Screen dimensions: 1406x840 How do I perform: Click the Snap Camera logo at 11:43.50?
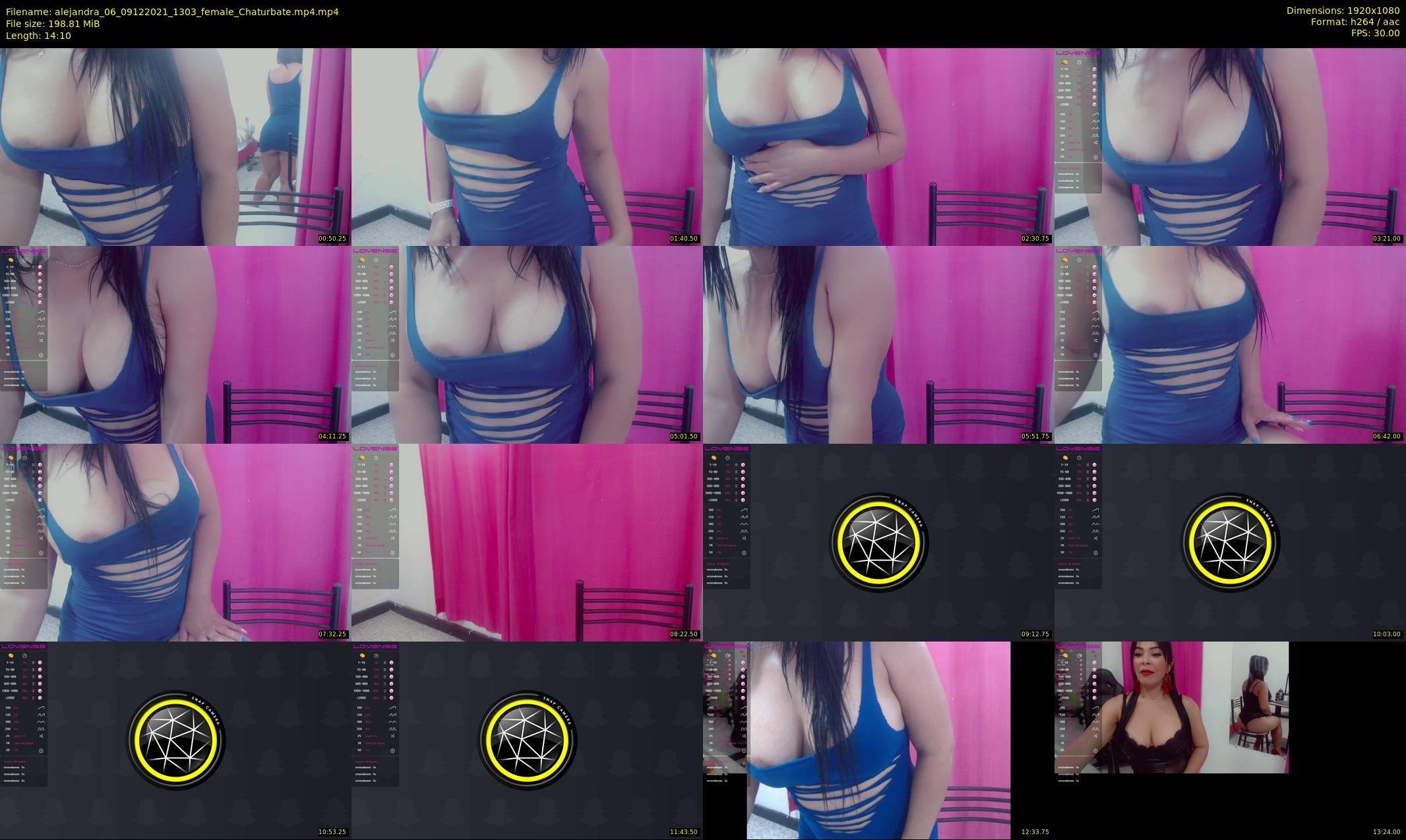pyautogui.click(x=527, y=740)
